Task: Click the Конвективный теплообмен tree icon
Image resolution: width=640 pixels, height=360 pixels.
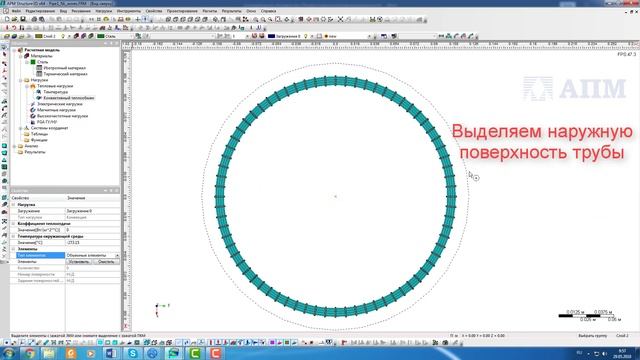Action: pyautogui.click(x=39, y=98)
